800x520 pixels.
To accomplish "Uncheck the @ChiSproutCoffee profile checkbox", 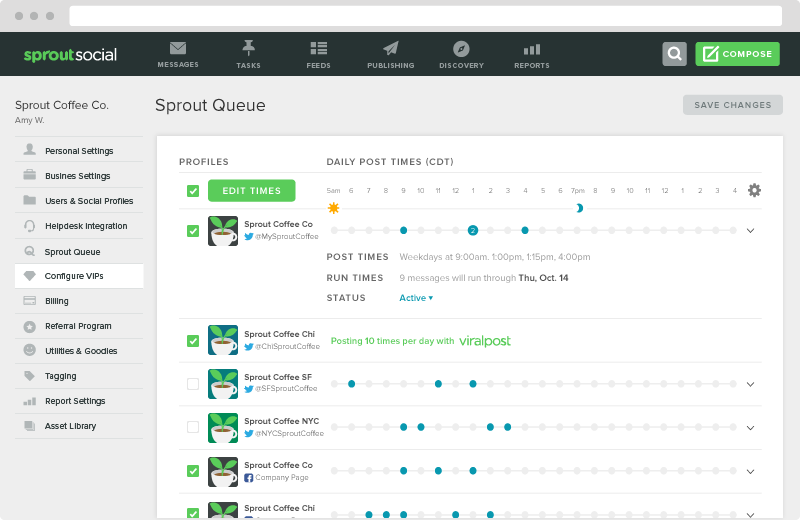I will [x=193, y=340].
